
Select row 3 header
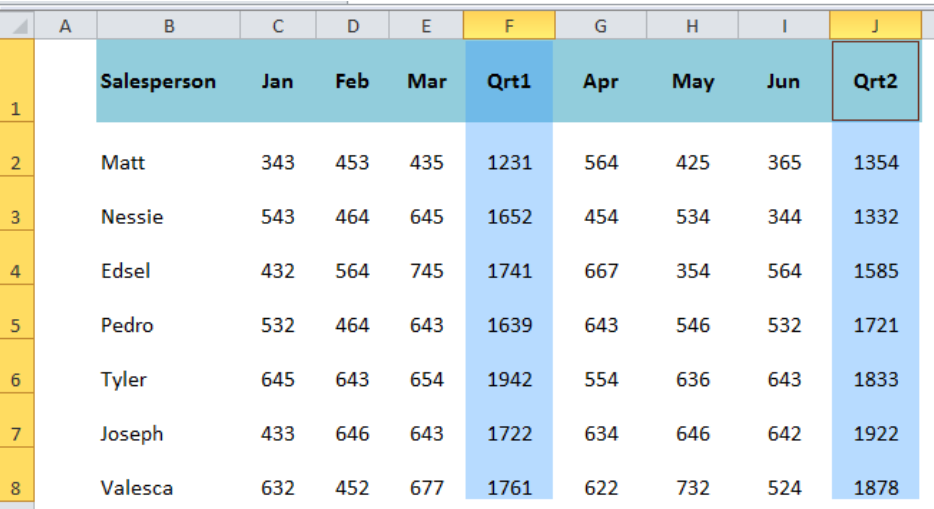pos(17,204)
